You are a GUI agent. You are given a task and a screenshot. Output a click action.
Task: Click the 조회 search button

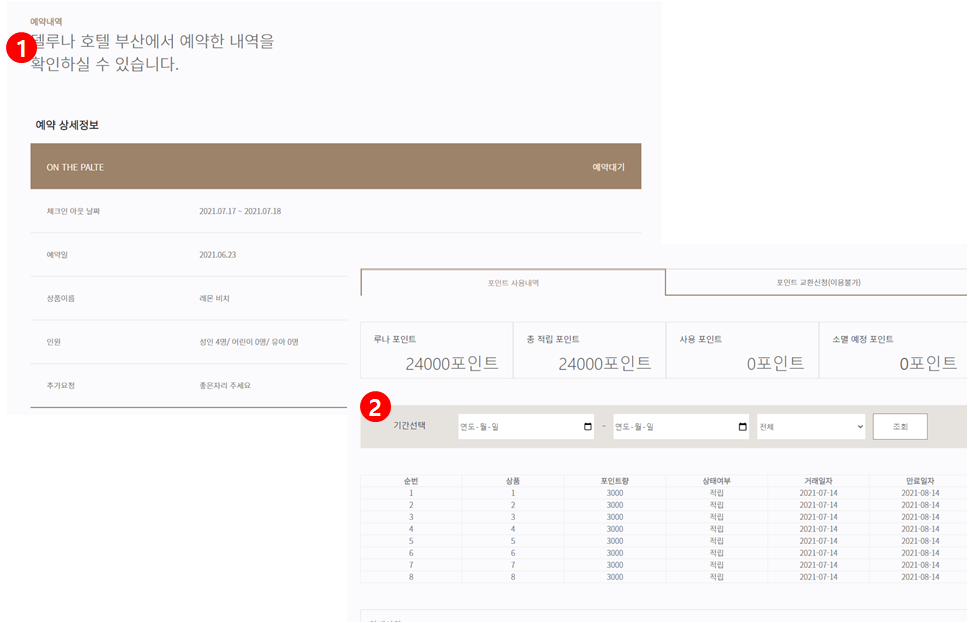[900, 427]
